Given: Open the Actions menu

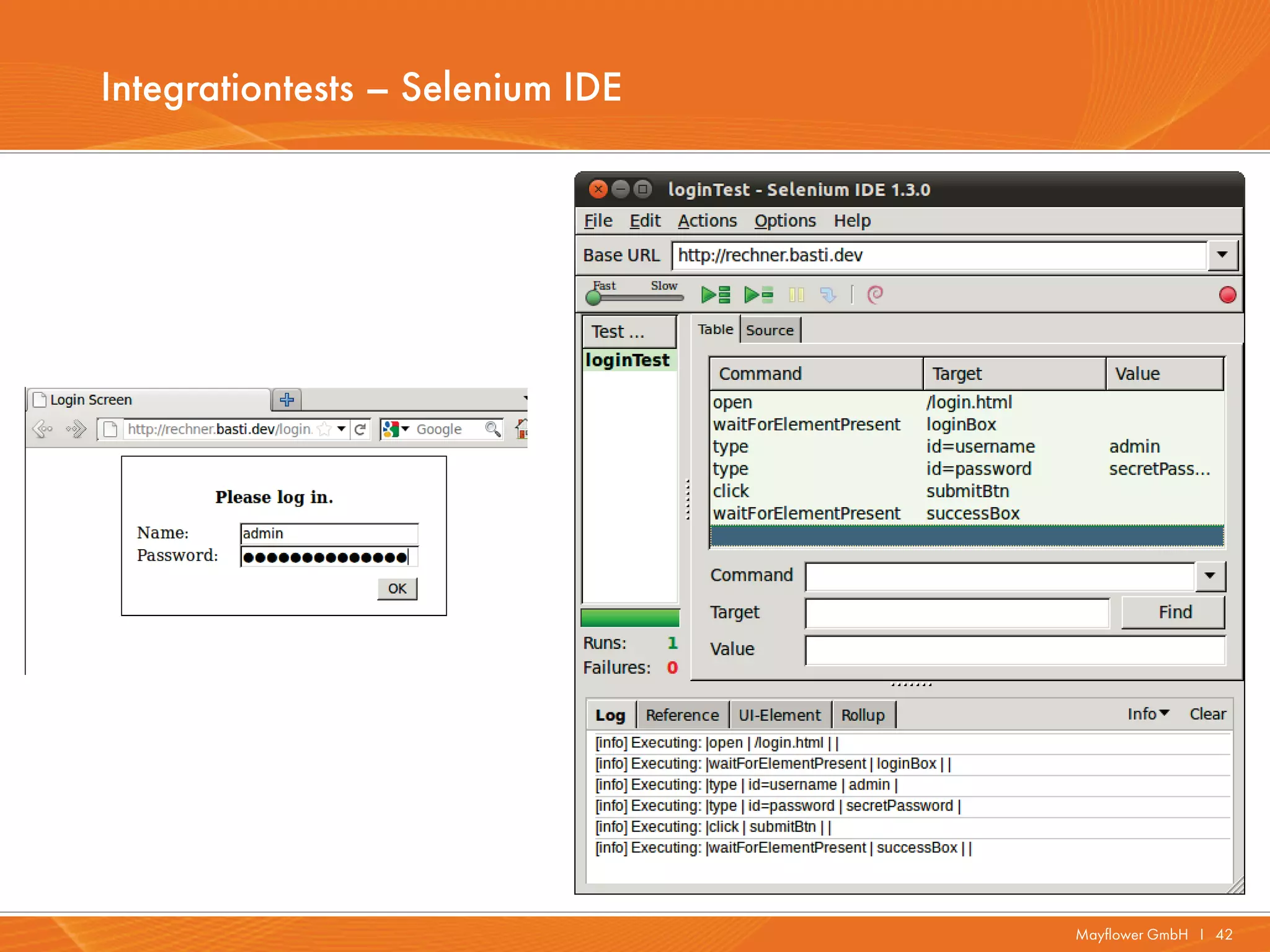Looking at the screenshot, I should pyautogui.click(x=707, y=221).
